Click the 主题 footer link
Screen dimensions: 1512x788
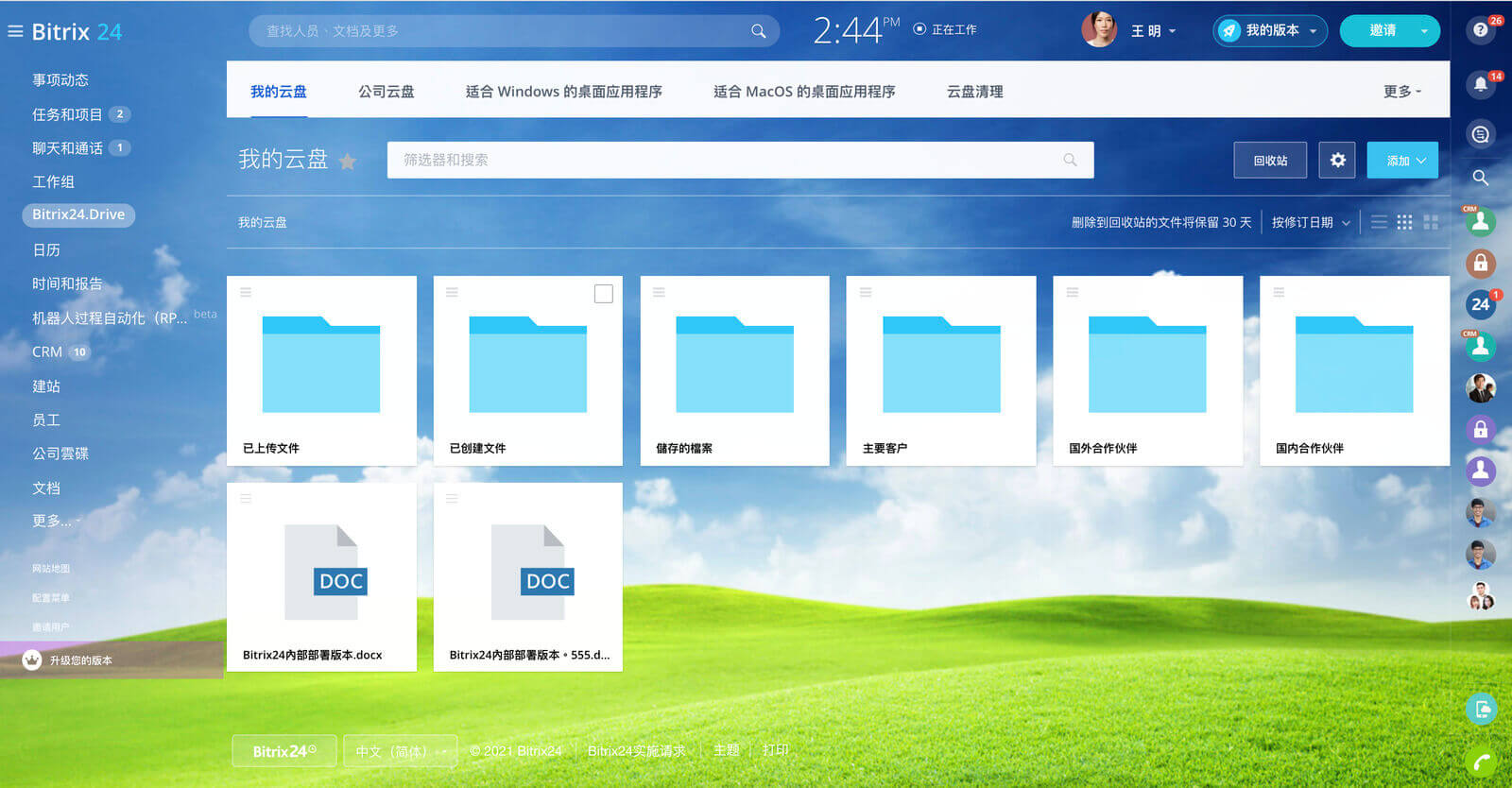[x=726, y=750]
